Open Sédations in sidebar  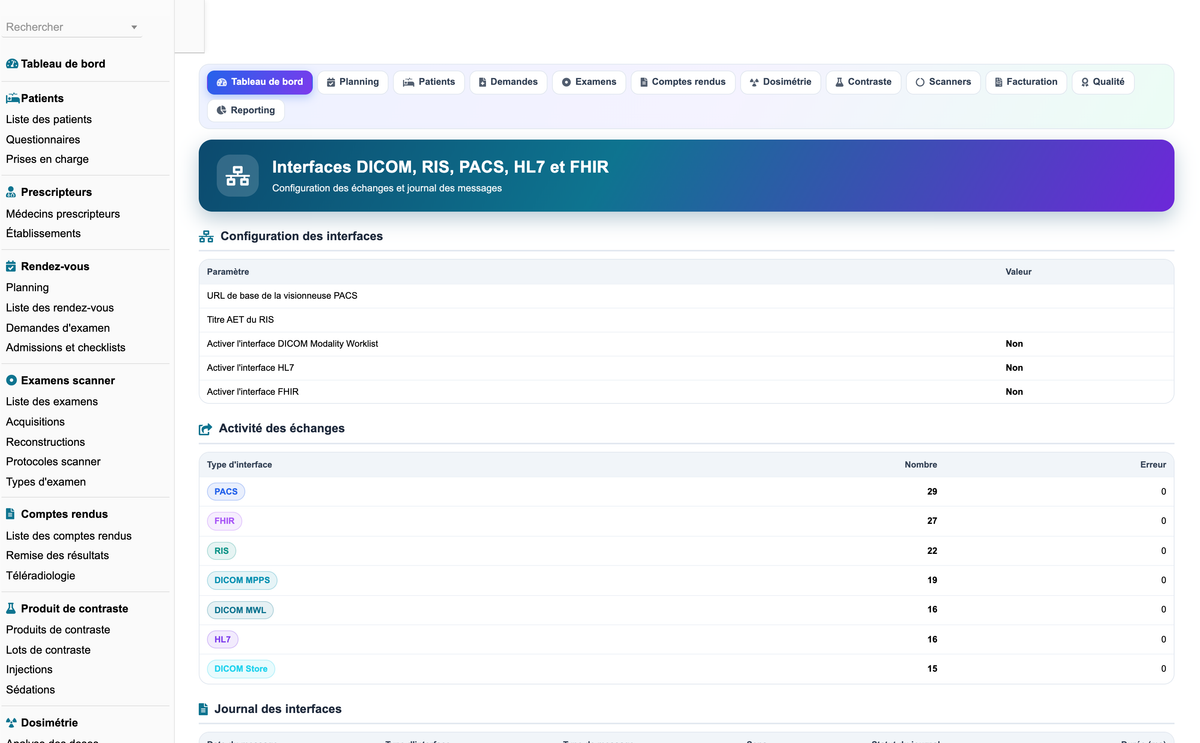tap(30, 690)
